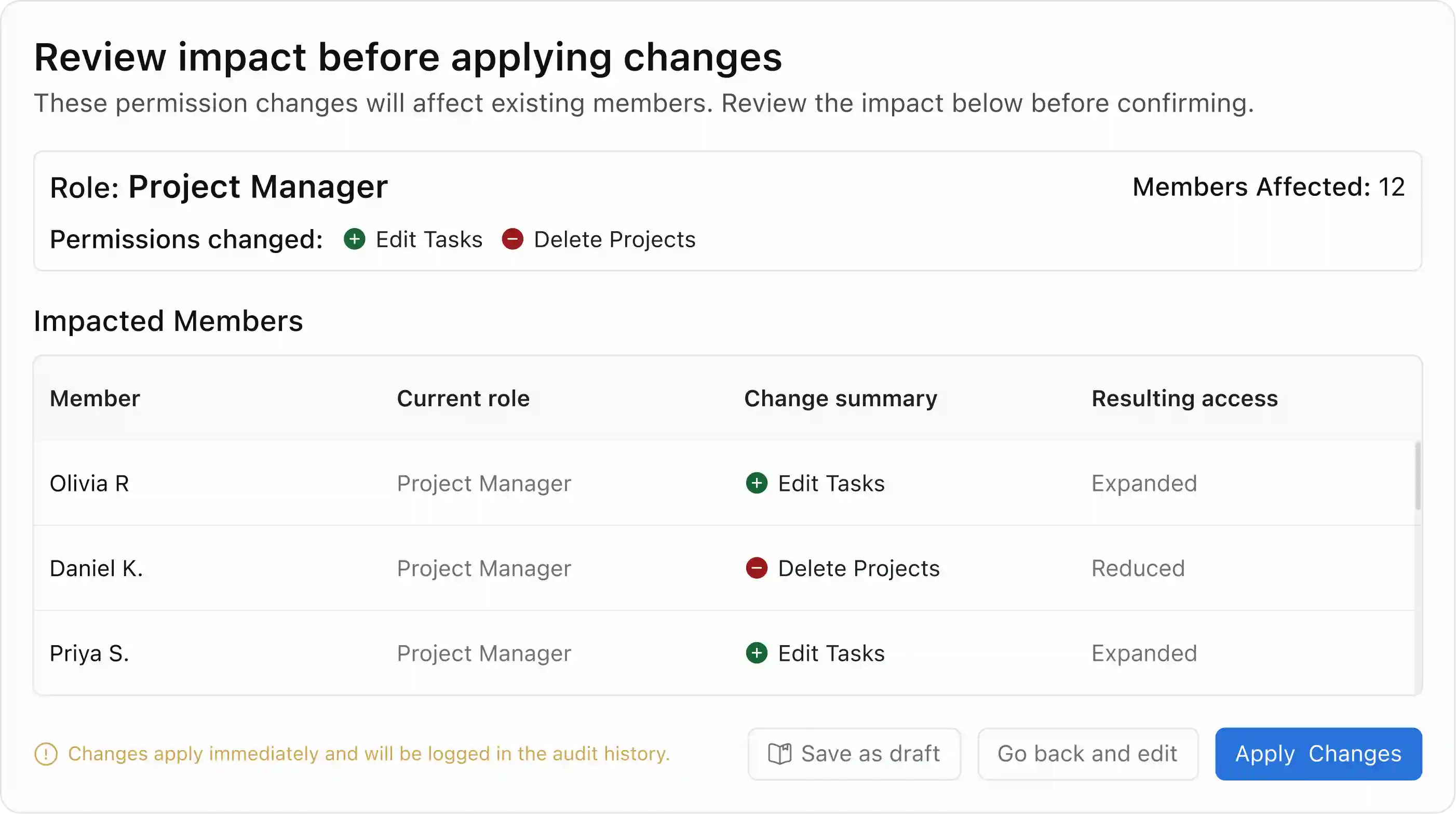The image size is (1456, 814).
Task: Click the Member column header
Action: (x=95, y=398)
